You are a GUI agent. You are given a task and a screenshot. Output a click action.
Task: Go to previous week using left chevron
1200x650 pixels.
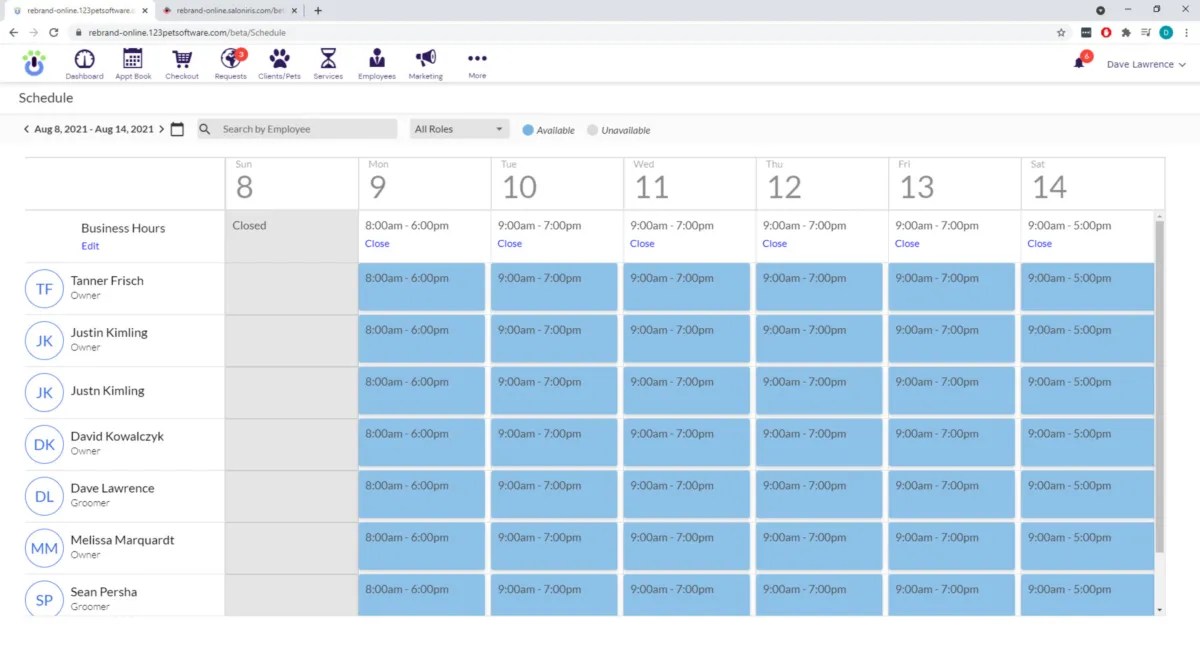[x=26, y=129]
